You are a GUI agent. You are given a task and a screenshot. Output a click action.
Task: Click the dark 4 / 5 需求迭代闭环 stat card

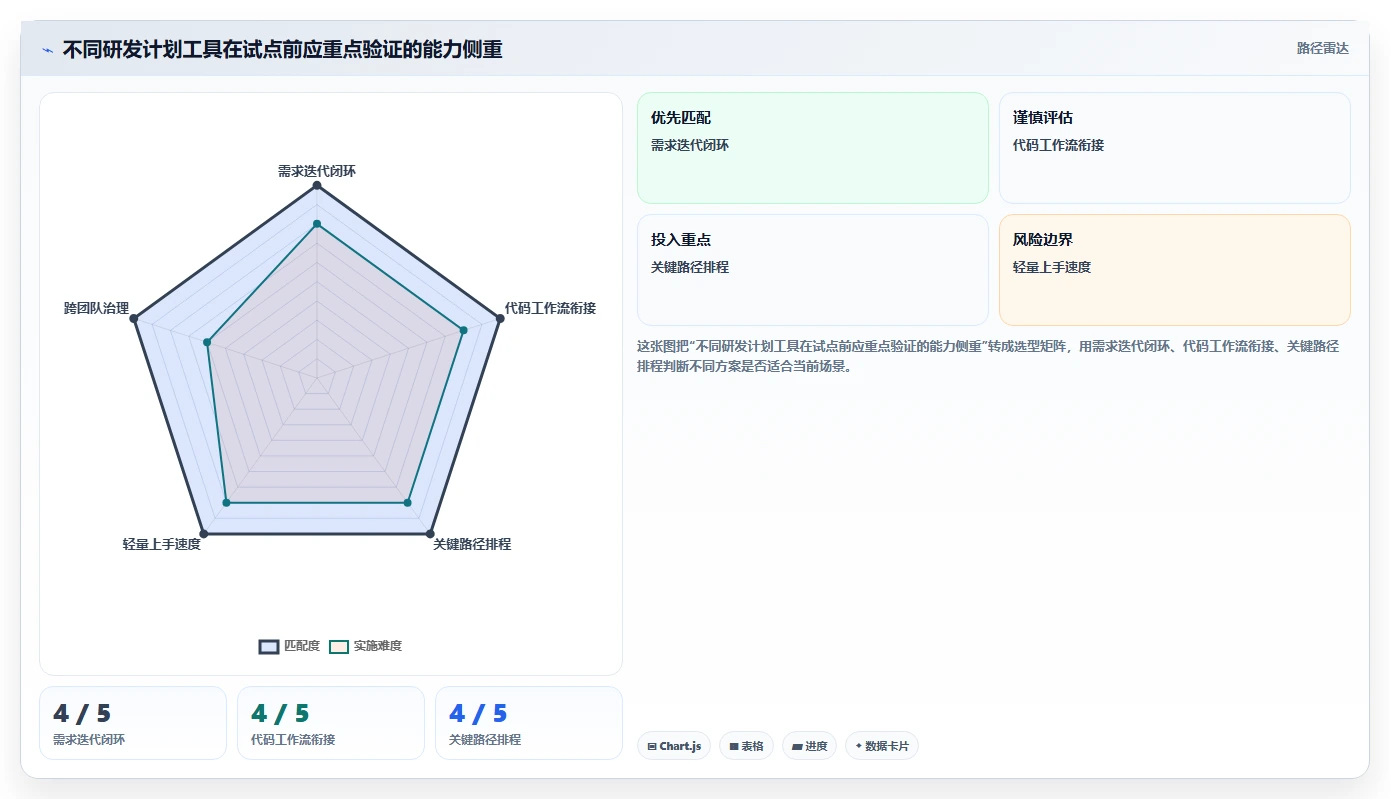click(x=133, y=723)
